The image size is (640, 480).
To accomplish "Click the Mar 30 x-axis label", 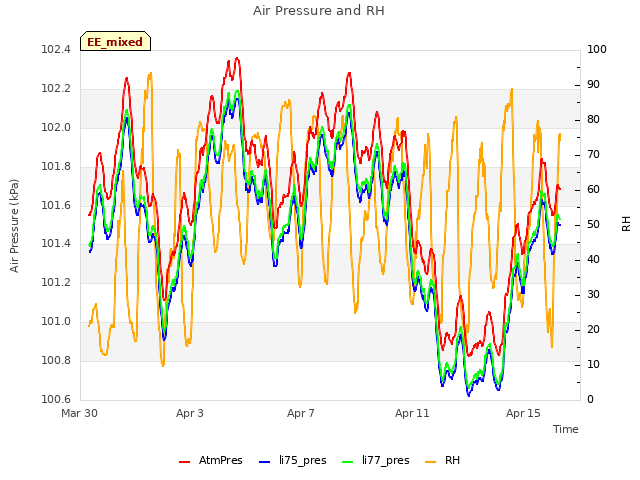I will [x=80, y=413].
